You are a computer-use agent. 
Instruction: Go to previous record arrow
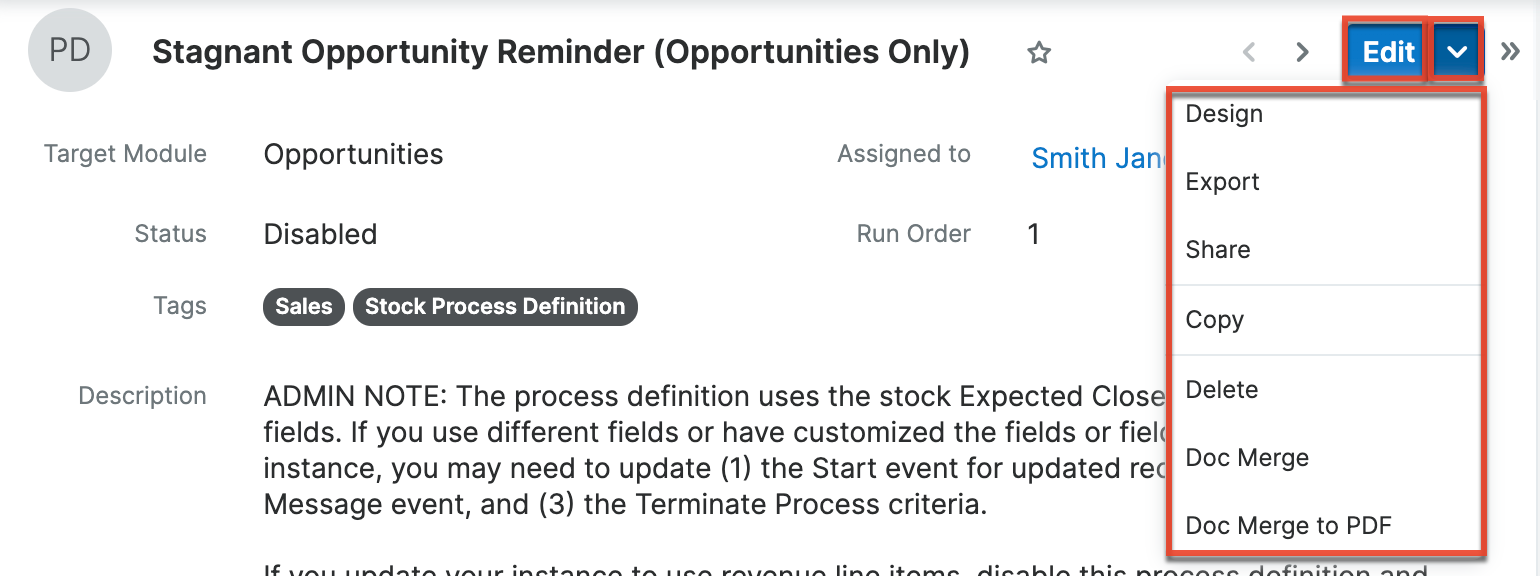click(1249, 52)
